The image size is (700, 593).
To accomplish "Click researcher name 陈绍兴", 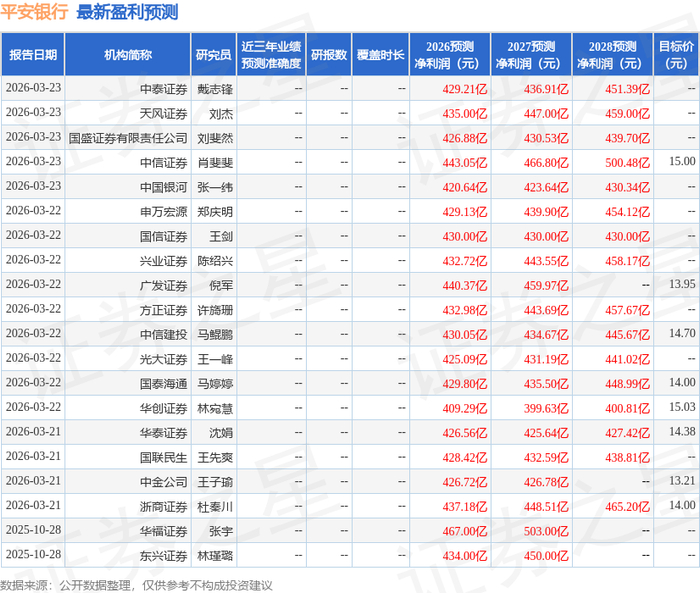I will (x=215, y=261).
